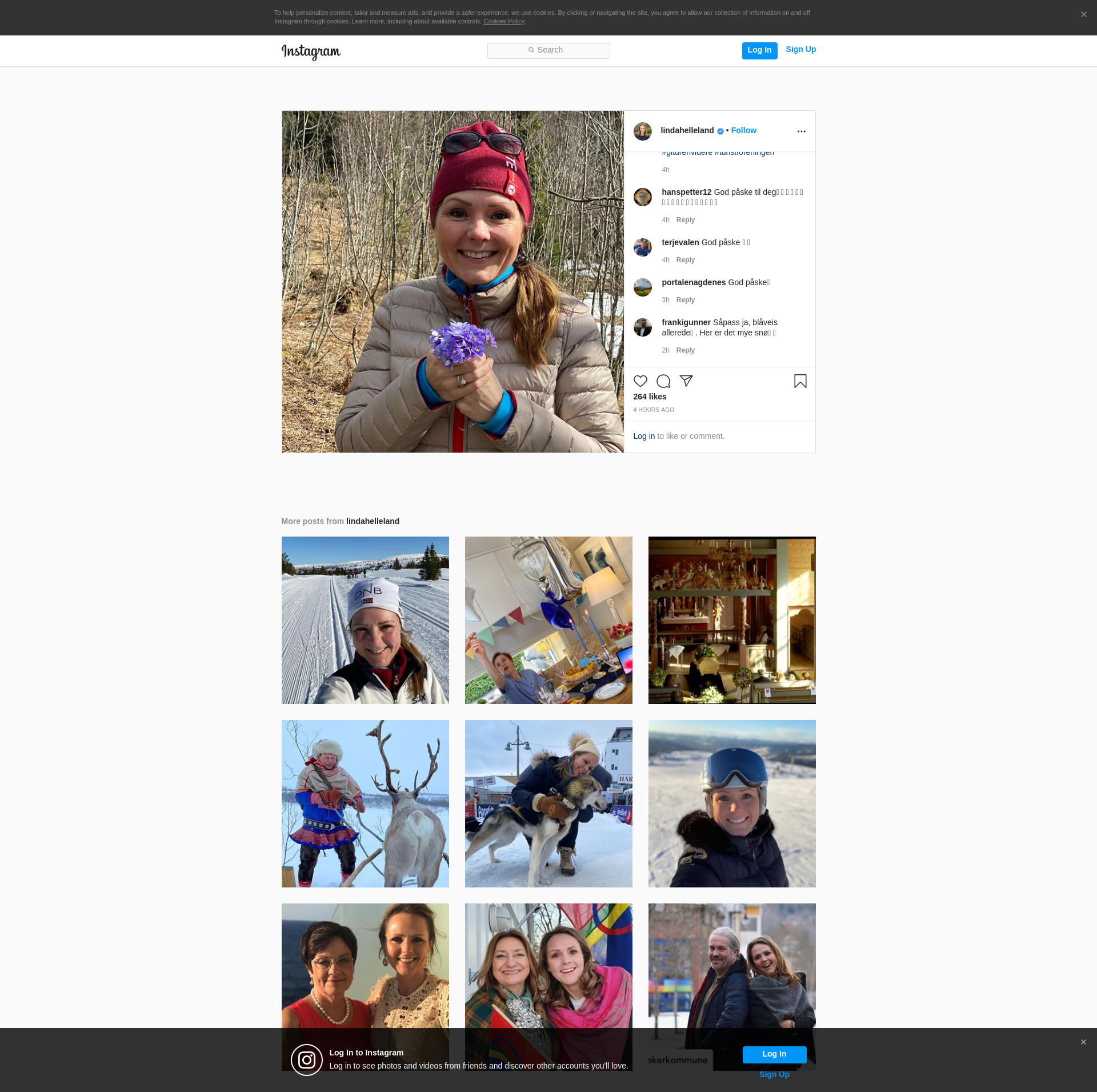
Task: Open the reindeer photo thumbnail
Action: point(365,803)
